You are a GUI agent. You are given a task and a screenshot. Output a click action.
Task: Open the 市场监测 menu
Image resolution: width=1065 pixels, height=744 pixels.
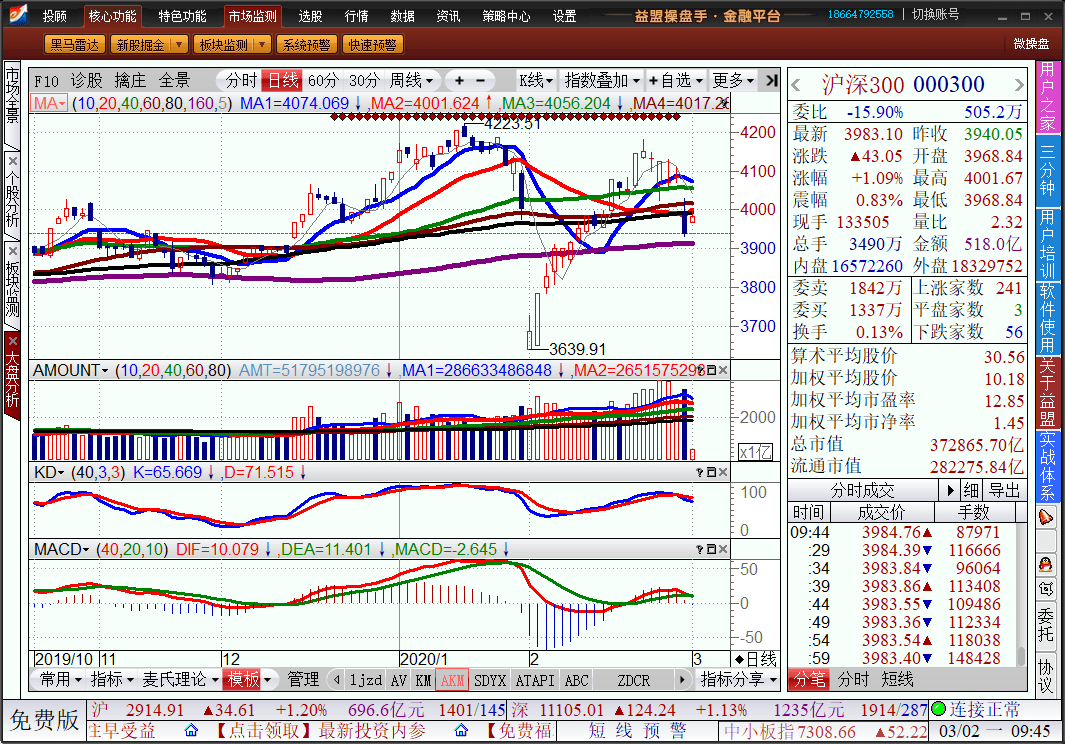click(x=252, y=16)
